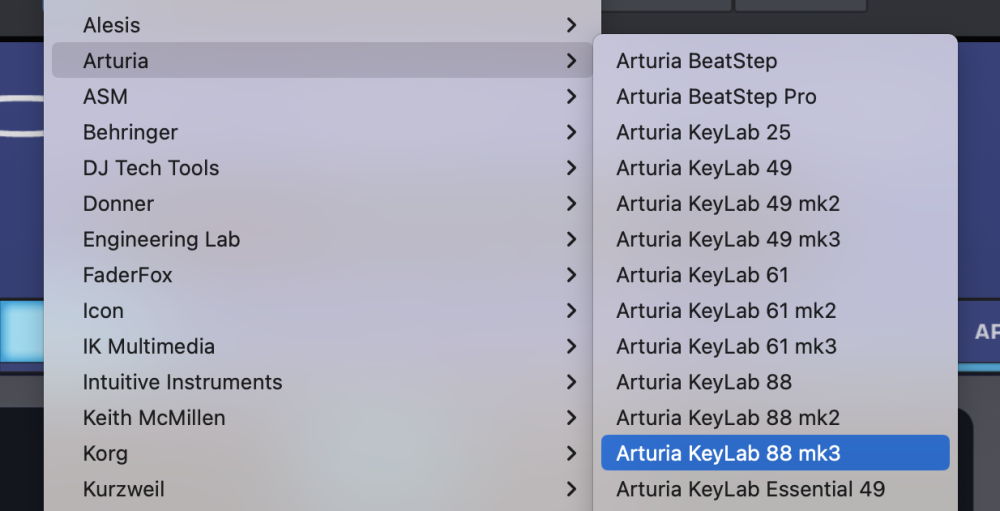The image size is (1000, 511).
Task: Select Arturia KeyLab 25 option
Action: pos(703,132)
